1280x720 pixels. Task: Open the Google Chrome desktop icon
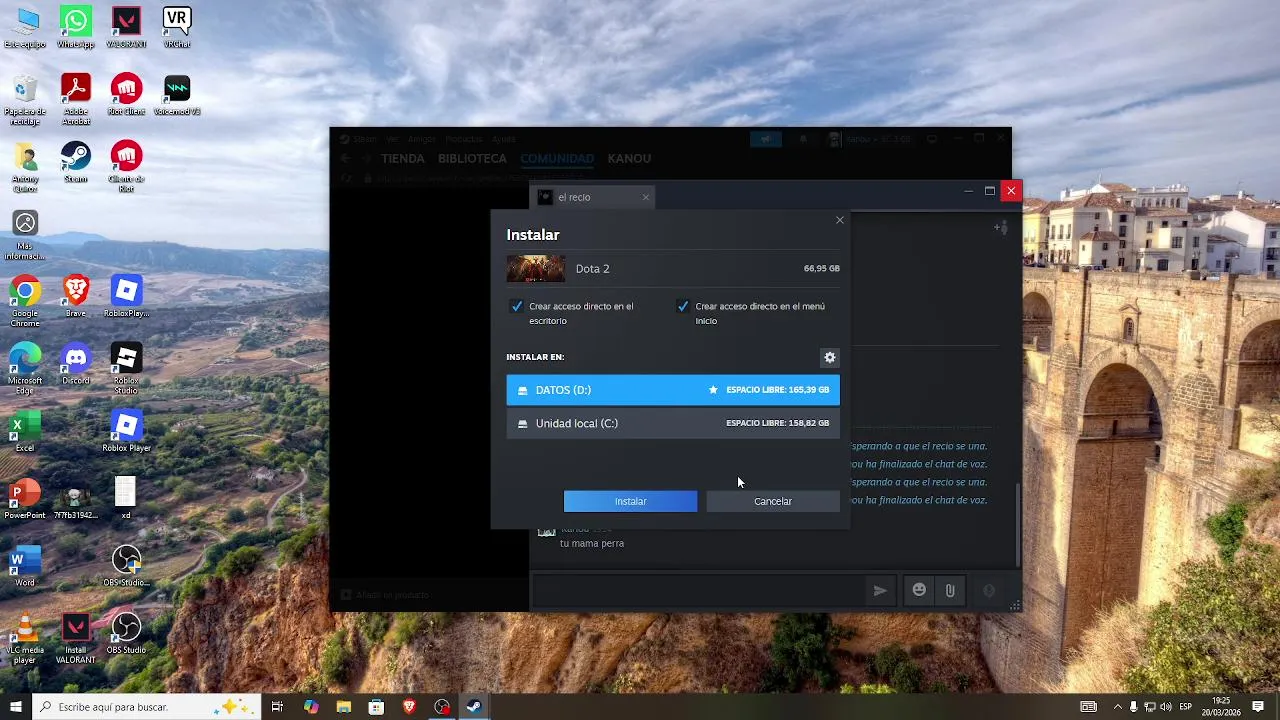(25, 302)
